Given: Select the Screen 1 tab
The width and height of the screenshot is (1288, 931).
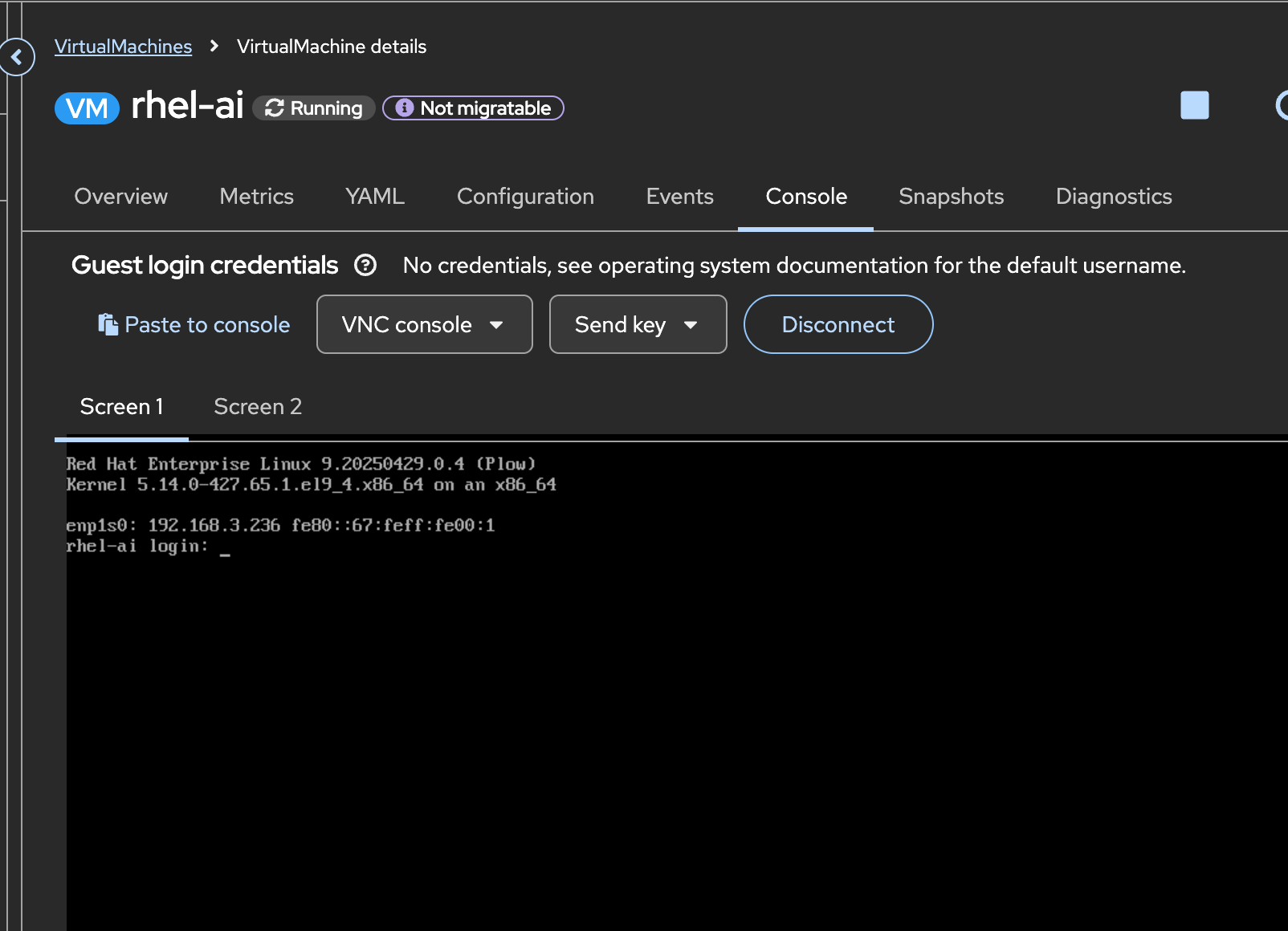Looking at the screenshot, I should (x=122, y=407).
